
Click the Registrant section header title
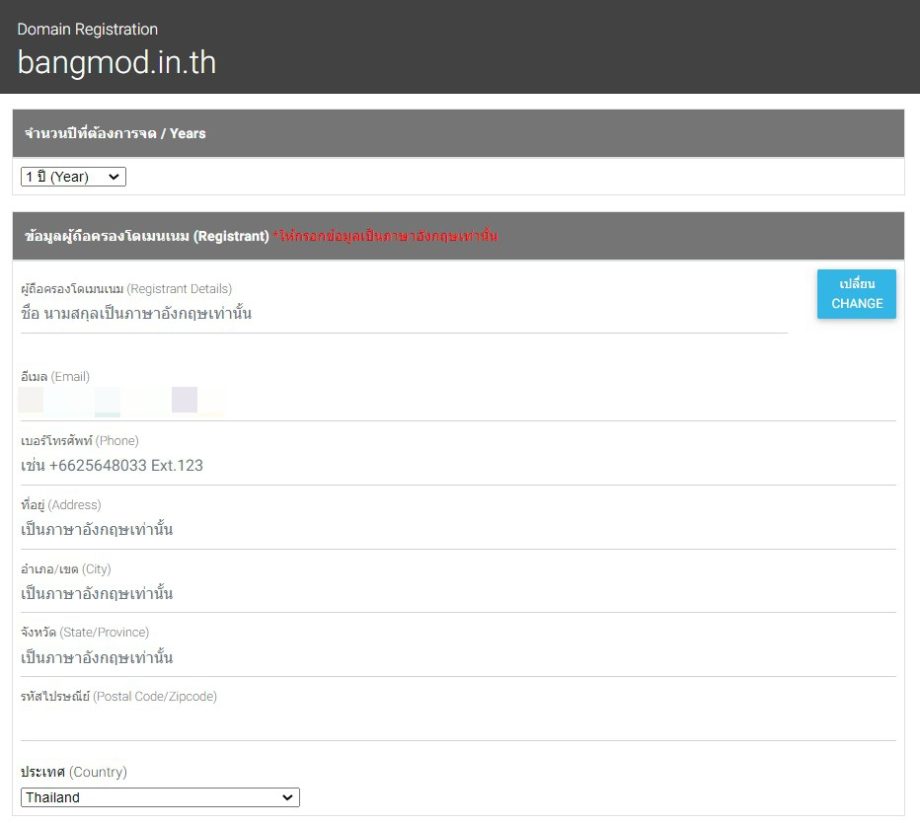[146, 236]
